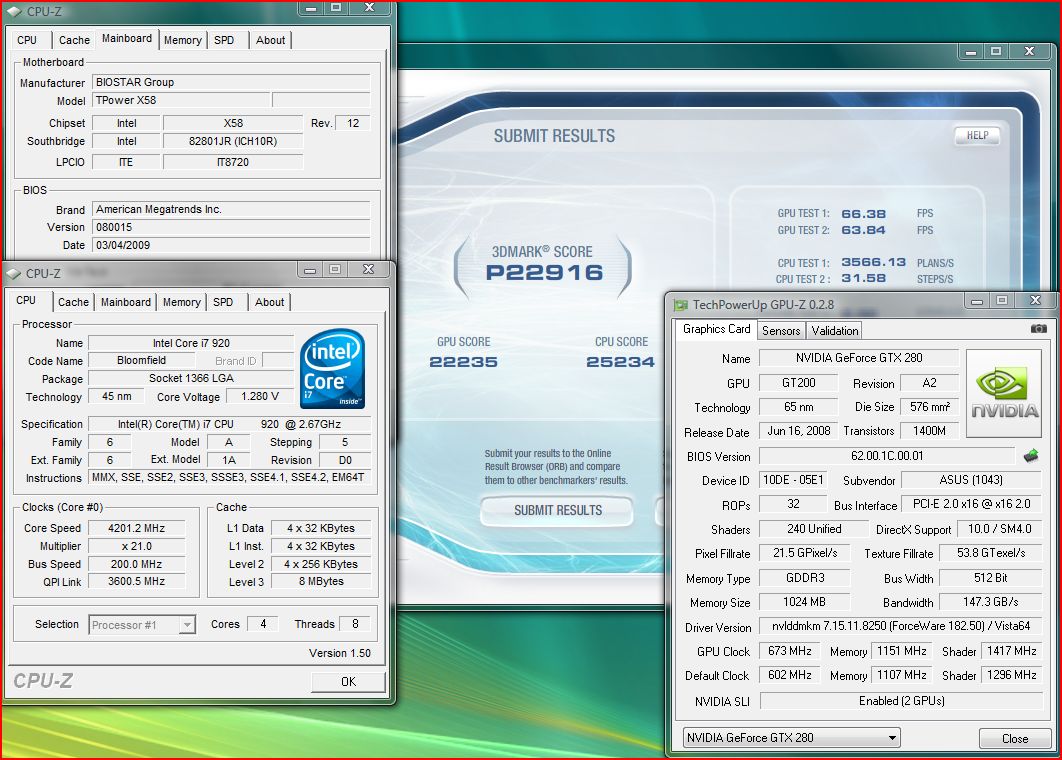
Task: Switch to the Sensors tab in GPU-Z
Action: [781, 331]
